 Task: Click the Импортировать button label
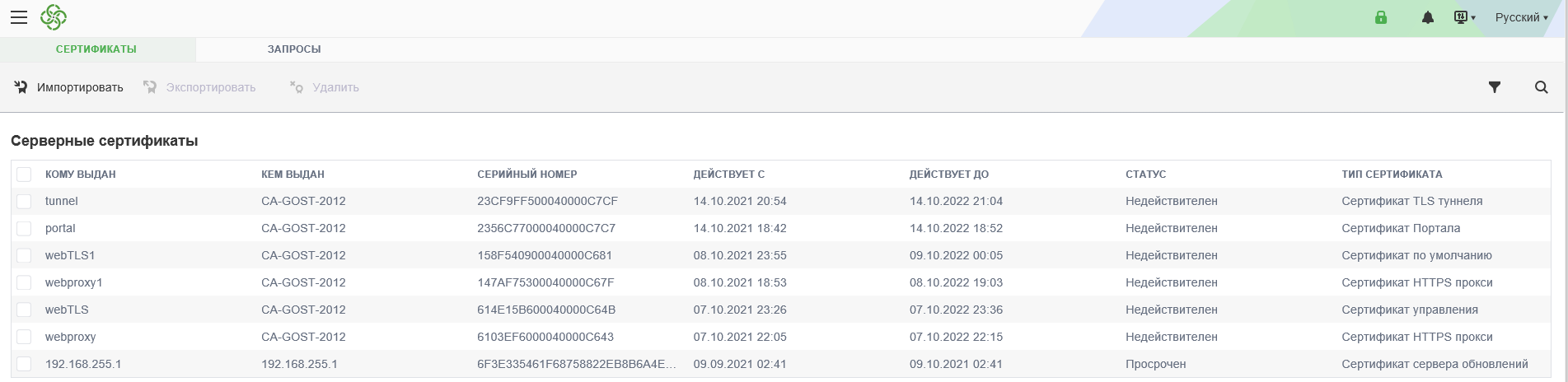pos(80,87)
